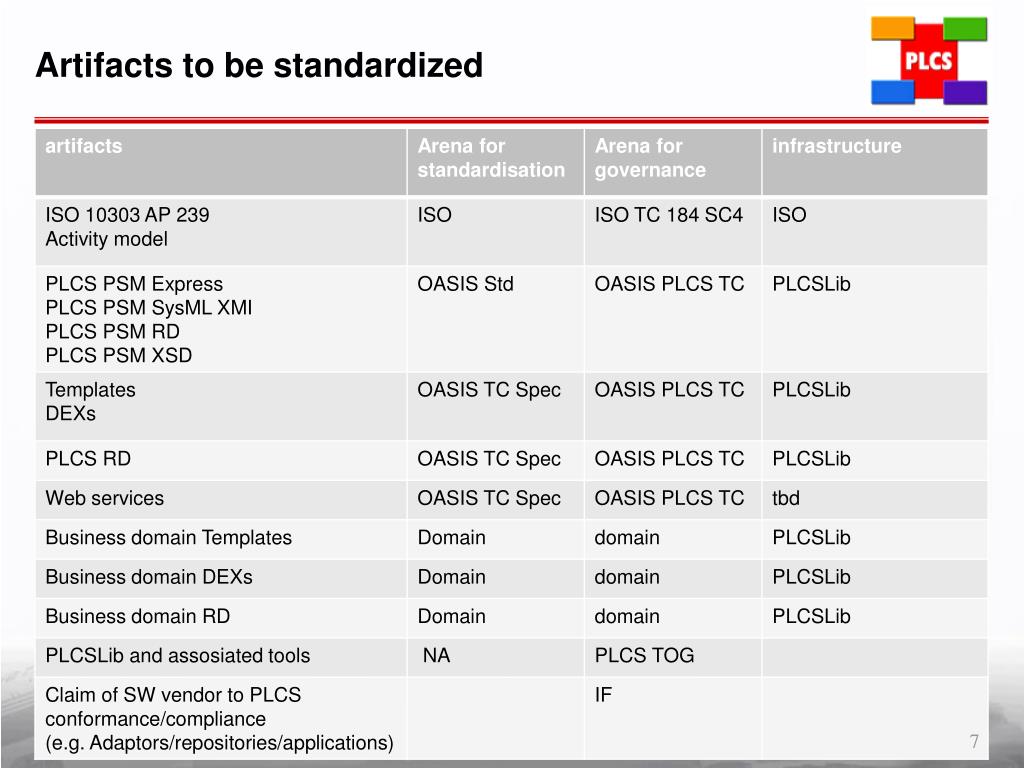Image resolution: width=1024 pixels, height=768 pixels.
Task: Click the "Templates" line above DEXs
Action: tap(90, 390)
